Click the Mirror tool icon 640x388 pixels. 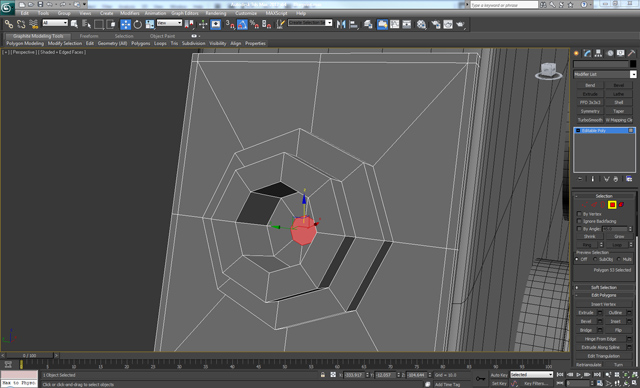[x=341, y=24]
